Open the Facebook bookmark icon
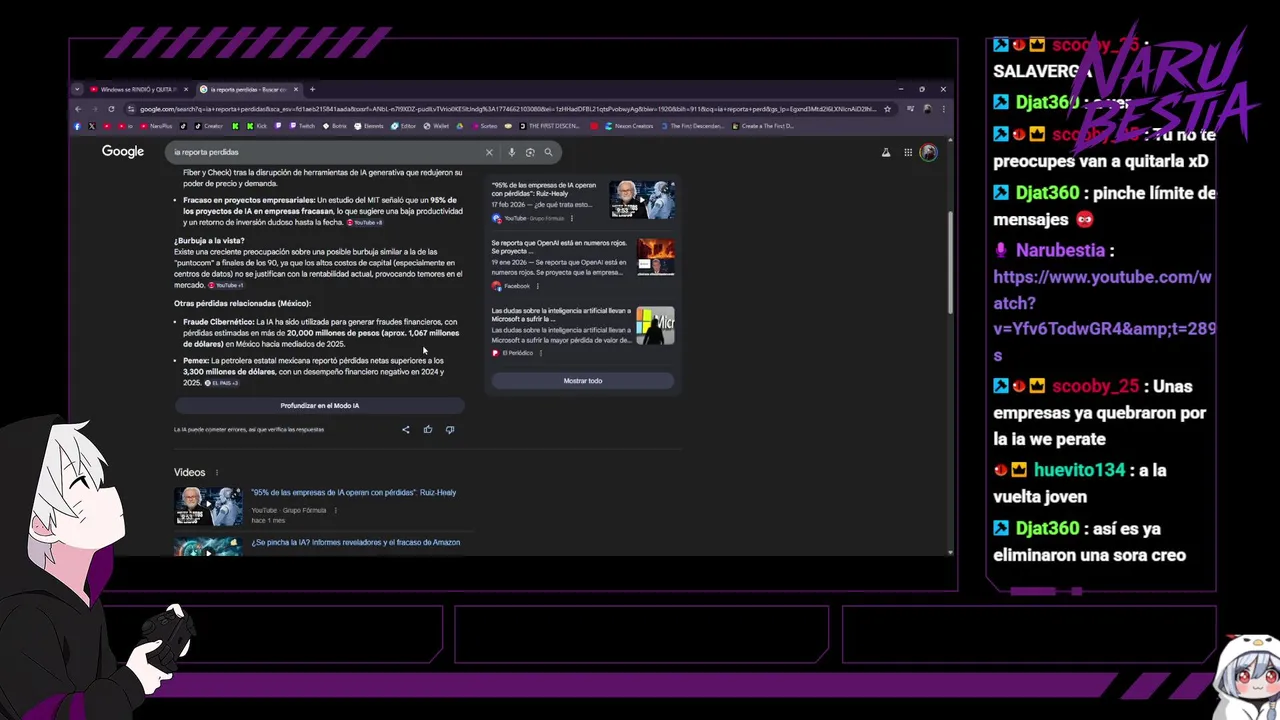Screen dimensions: 1280x720 point(78,126)
